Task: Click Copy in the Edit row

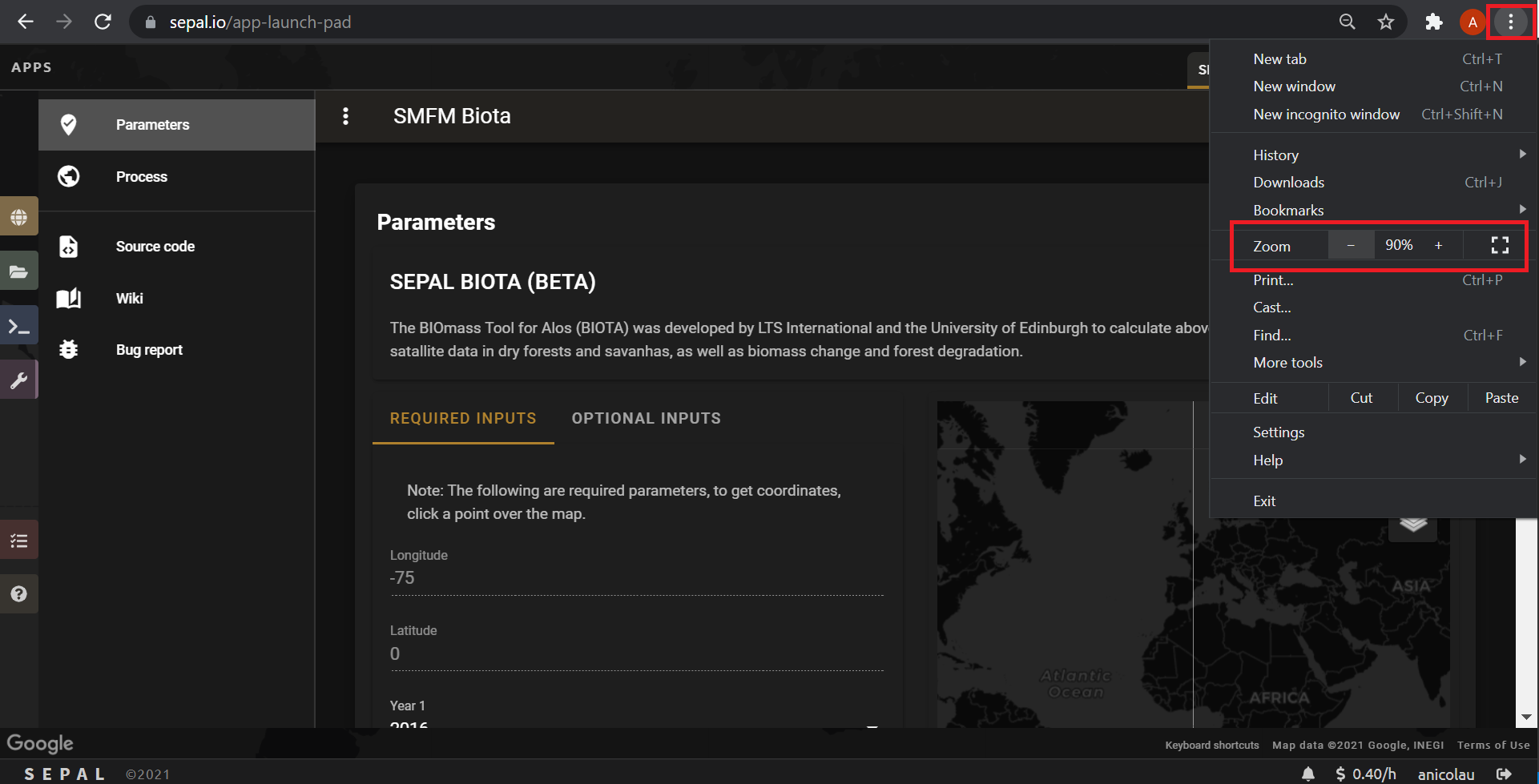Action: [x=1432, y=398]
